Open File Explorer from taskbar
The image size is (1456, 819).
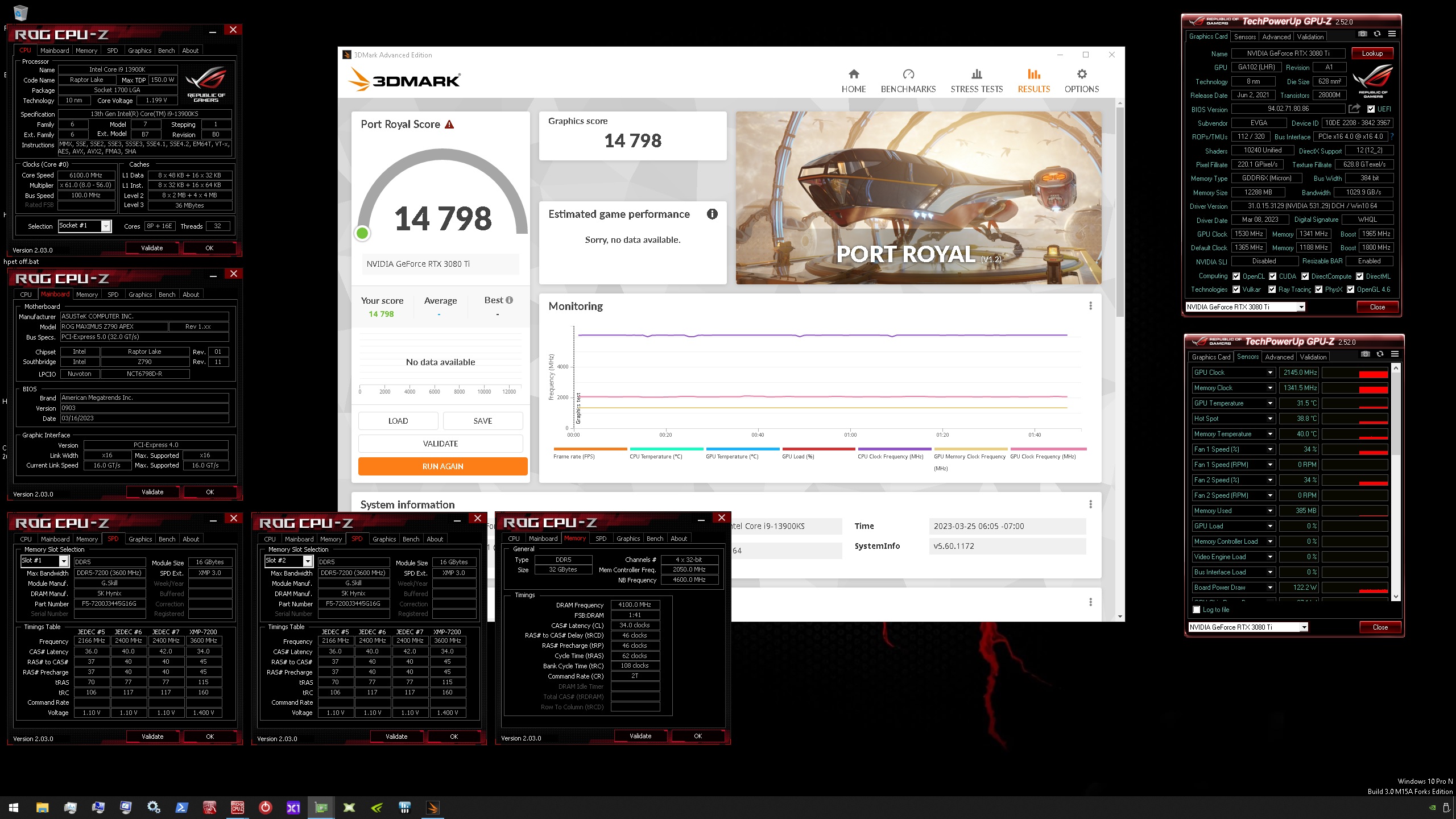[42, 808]
